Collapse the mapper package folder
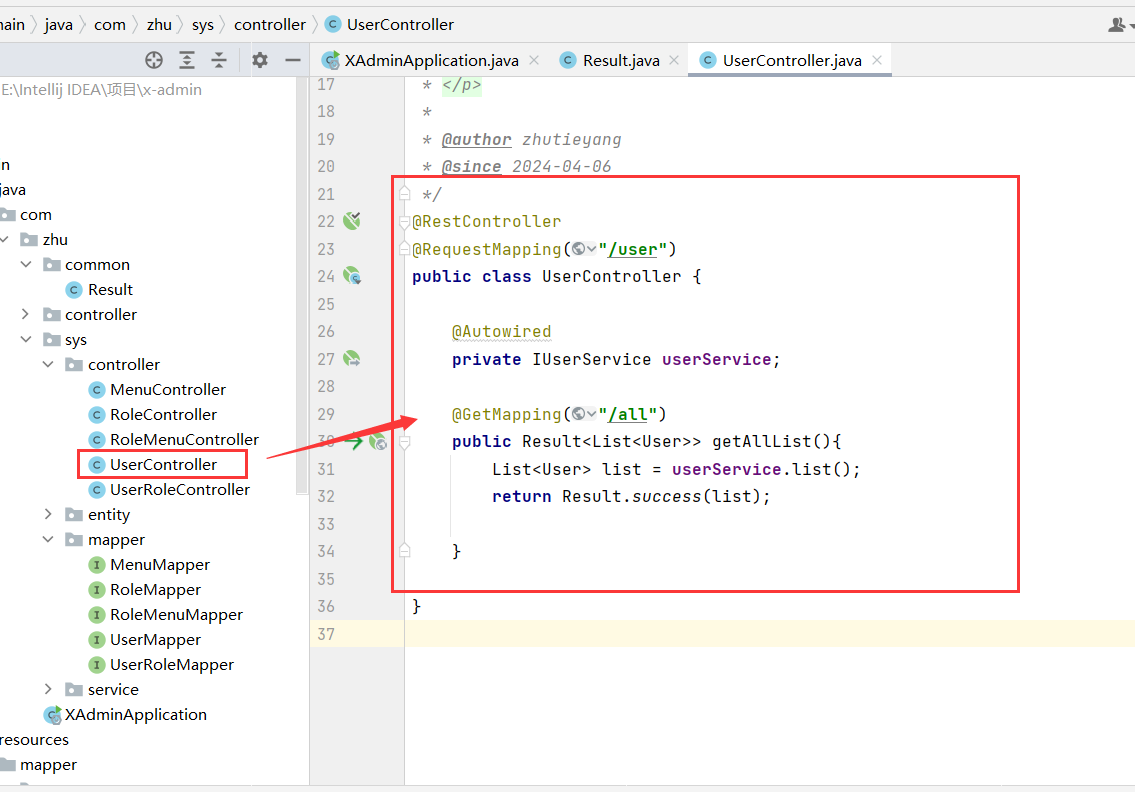Viewport: 1135px width, 792px height. (x=48, y=539)
